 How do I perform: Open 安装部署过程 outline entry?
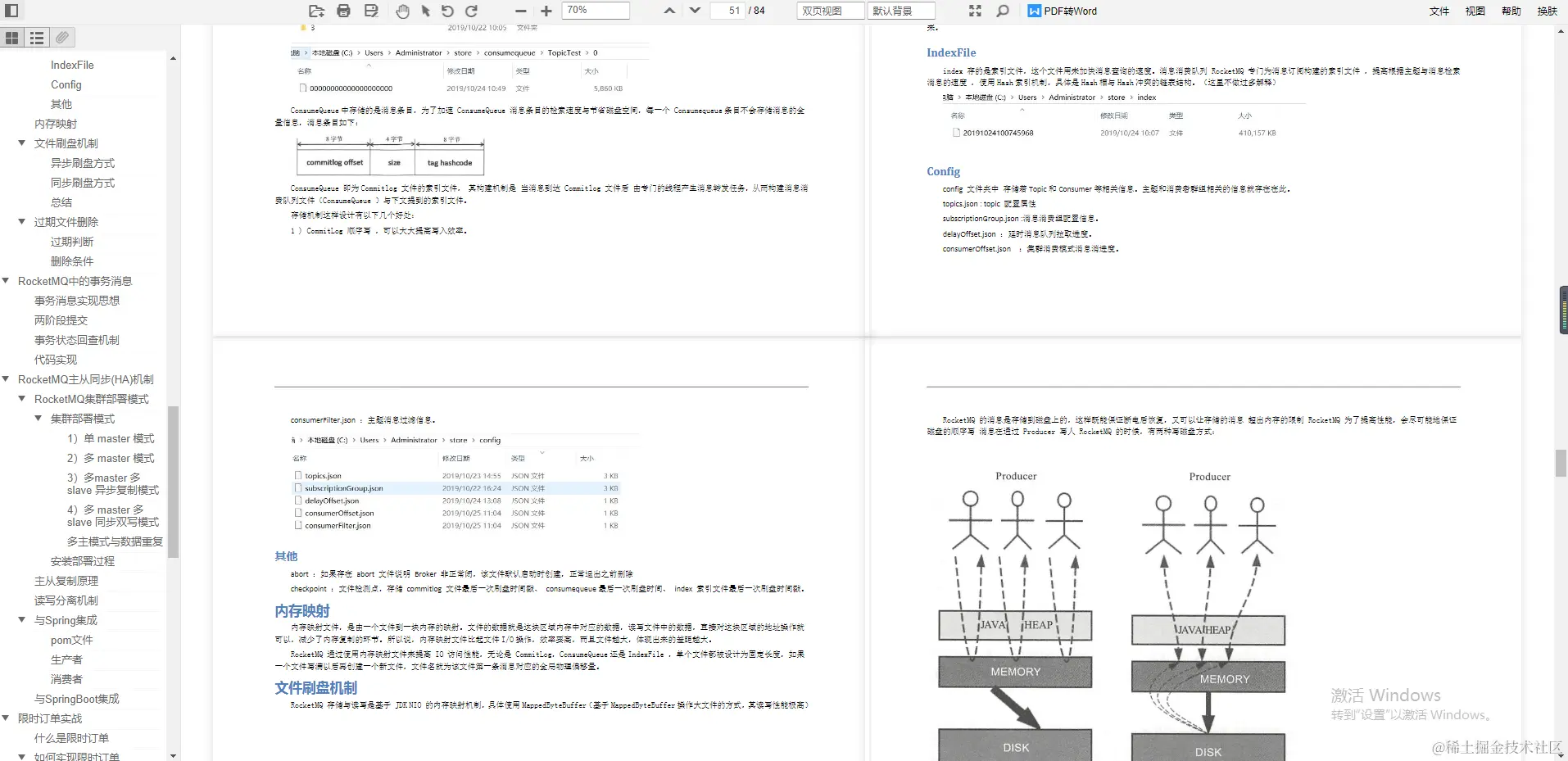83,561
